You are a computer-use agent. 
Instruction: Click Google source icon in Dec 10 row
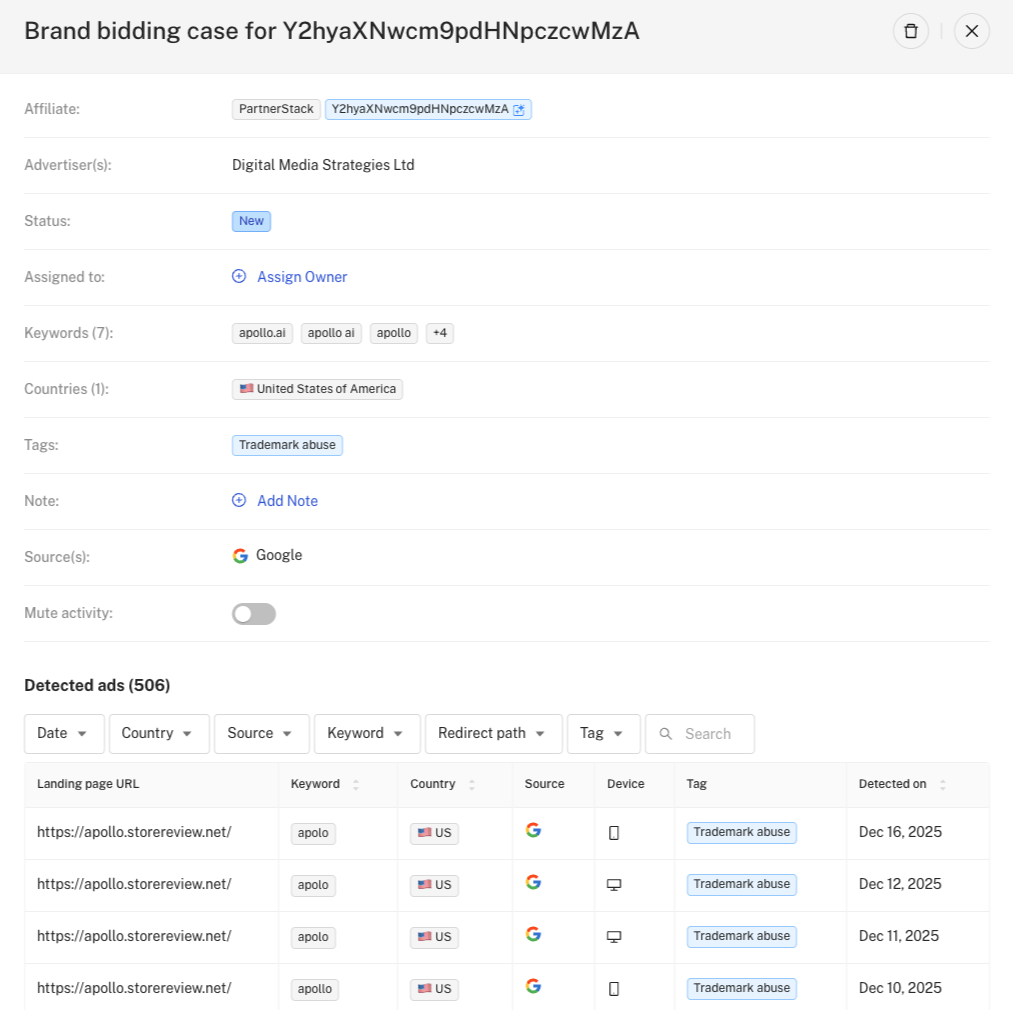tap(533, 986)
